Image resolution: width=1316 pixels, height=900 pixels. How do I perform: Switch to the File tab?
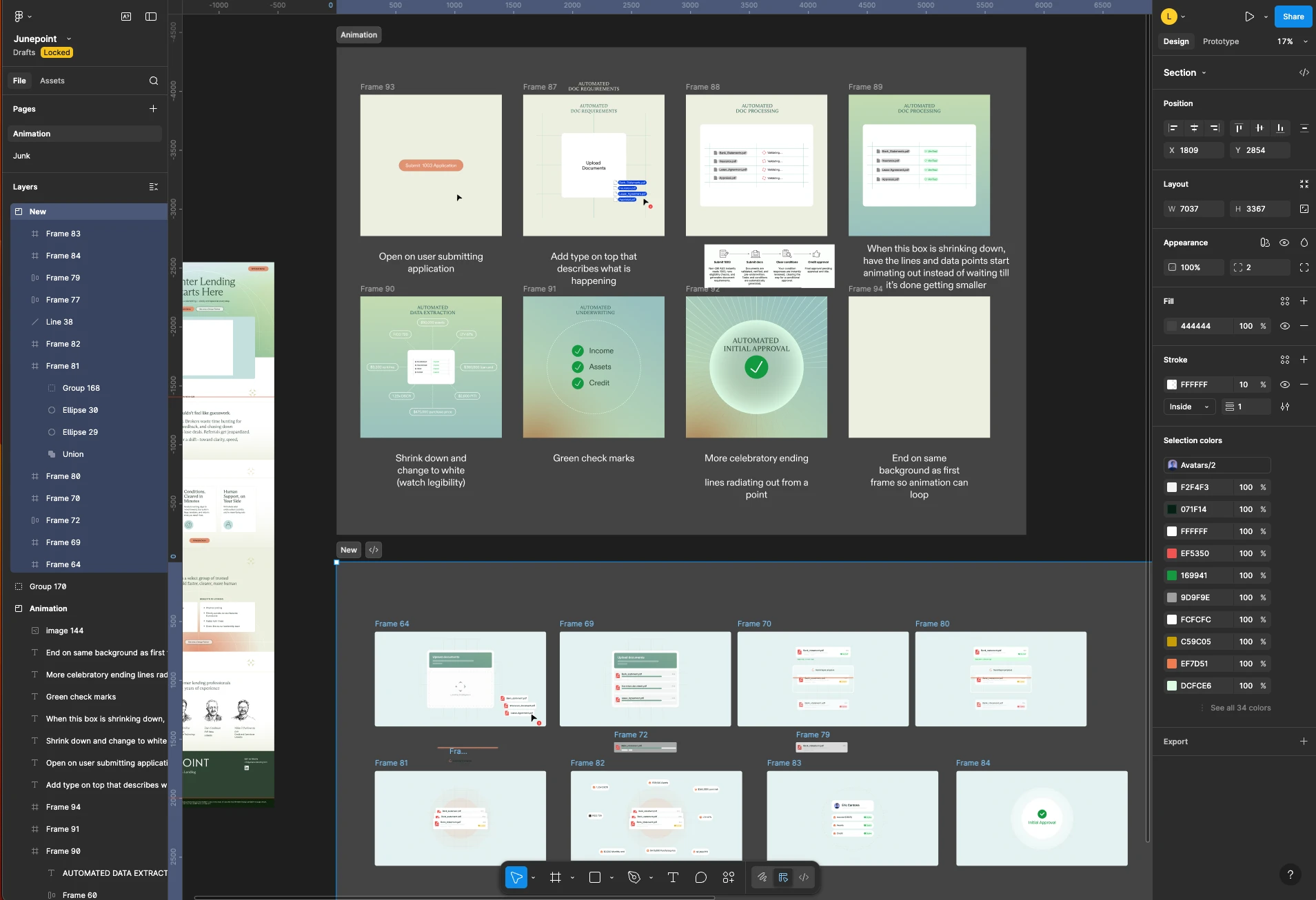point(19,81)
